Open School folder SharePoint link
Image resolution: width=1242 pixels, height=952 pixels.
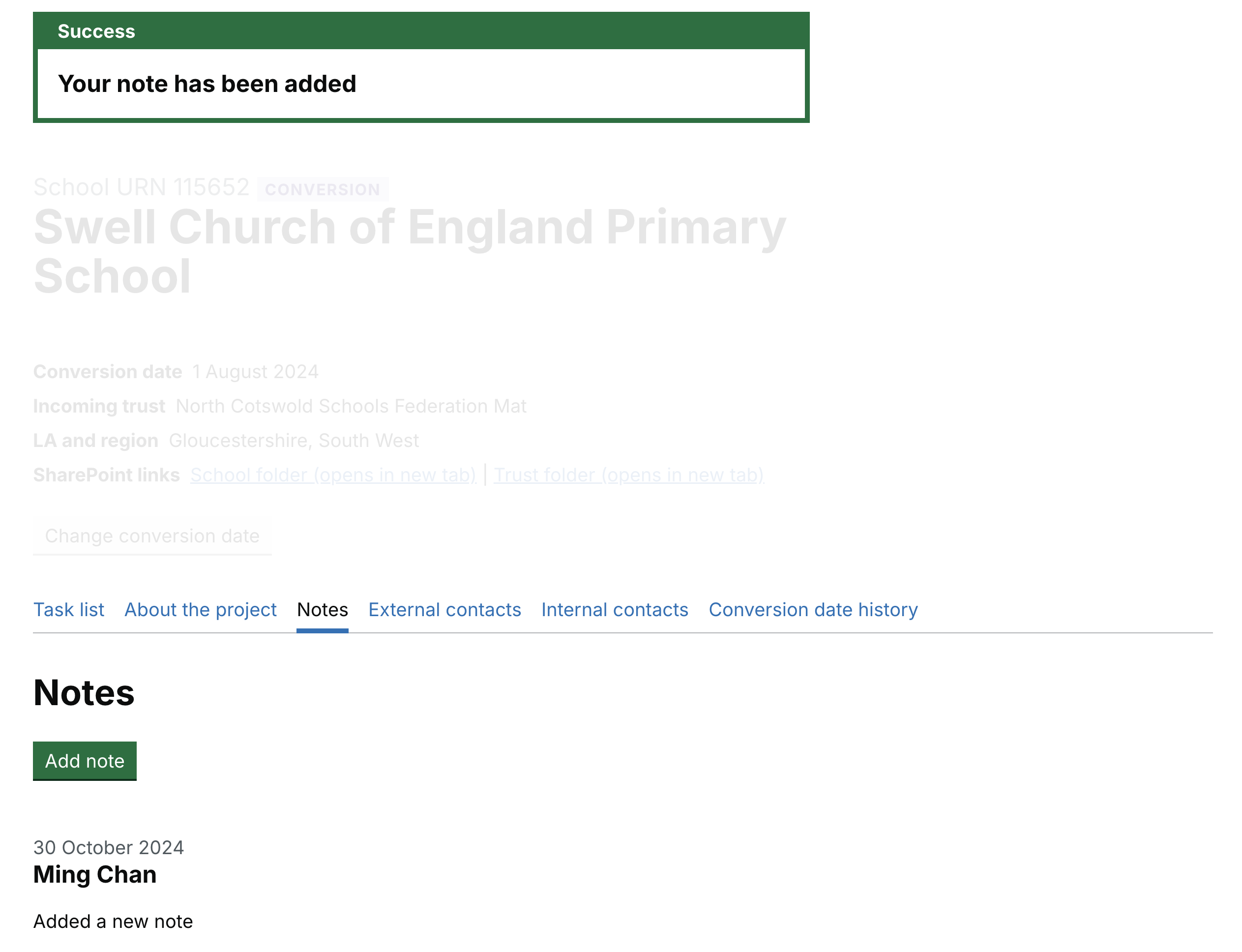[332, 475]
